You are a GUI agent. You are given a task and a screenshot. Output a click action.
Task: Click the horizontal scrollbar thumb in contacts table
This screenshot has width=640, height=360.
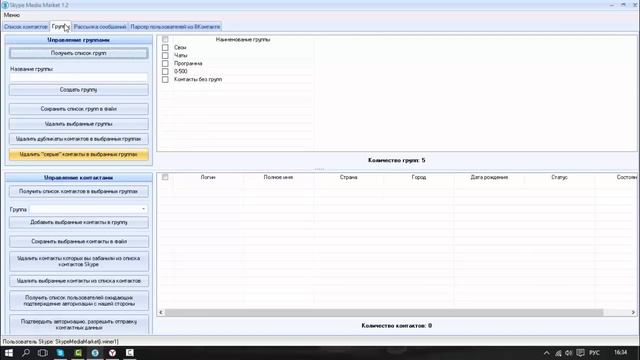pos(384,312)
